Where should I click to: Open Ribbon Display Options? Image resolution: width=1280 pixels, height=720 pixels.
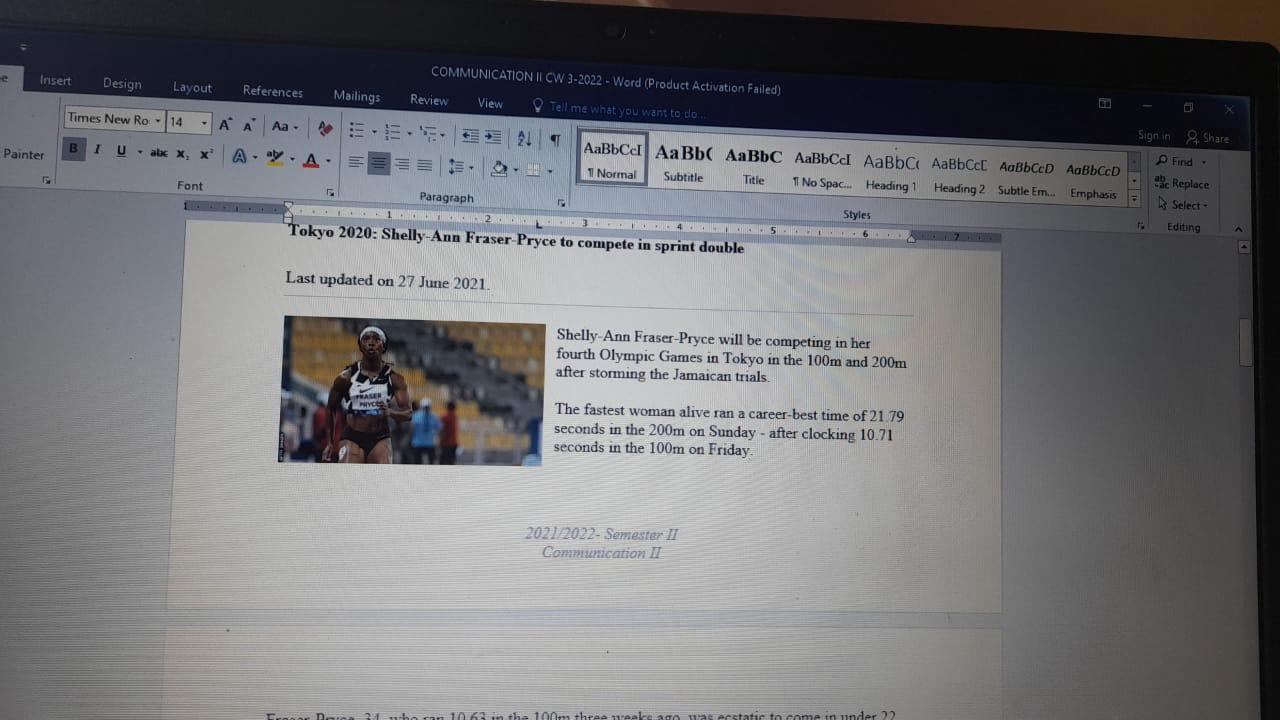[x=1105, y=103]
